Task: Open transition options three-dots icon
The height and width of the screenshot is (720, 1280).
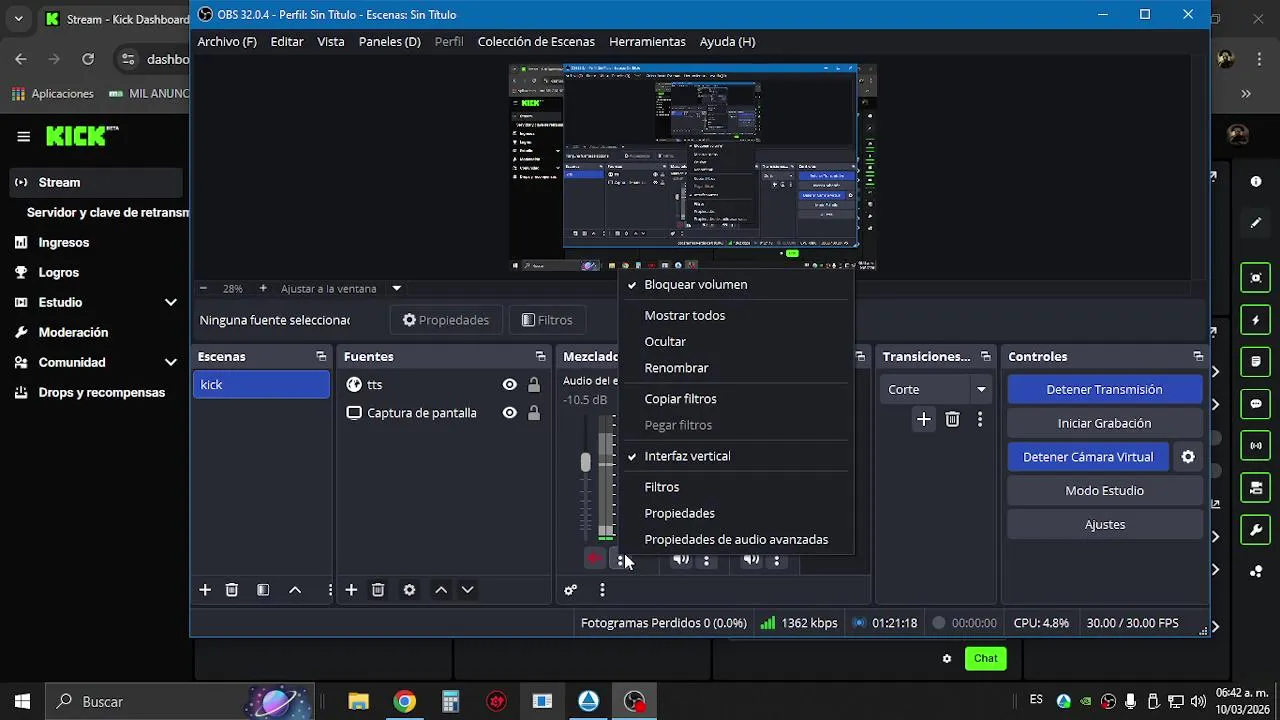Action: coord(980,420)
